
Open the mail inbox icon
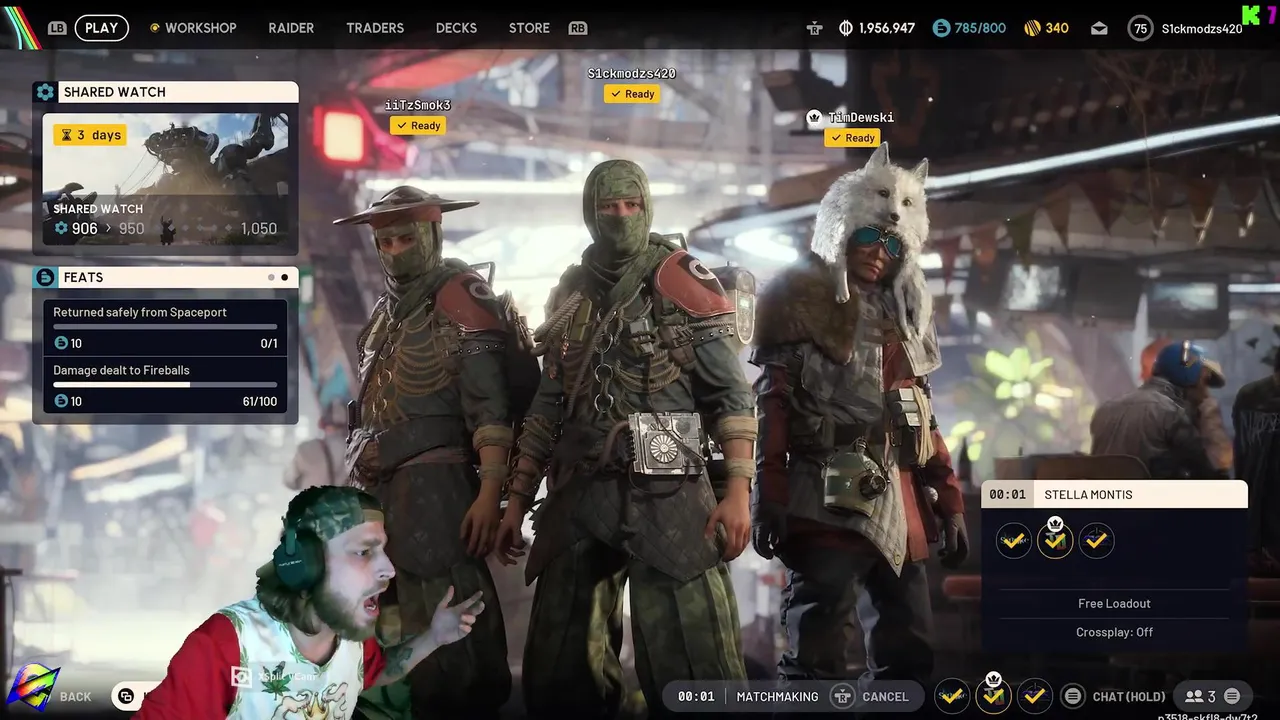click(x=1099, y=28)
